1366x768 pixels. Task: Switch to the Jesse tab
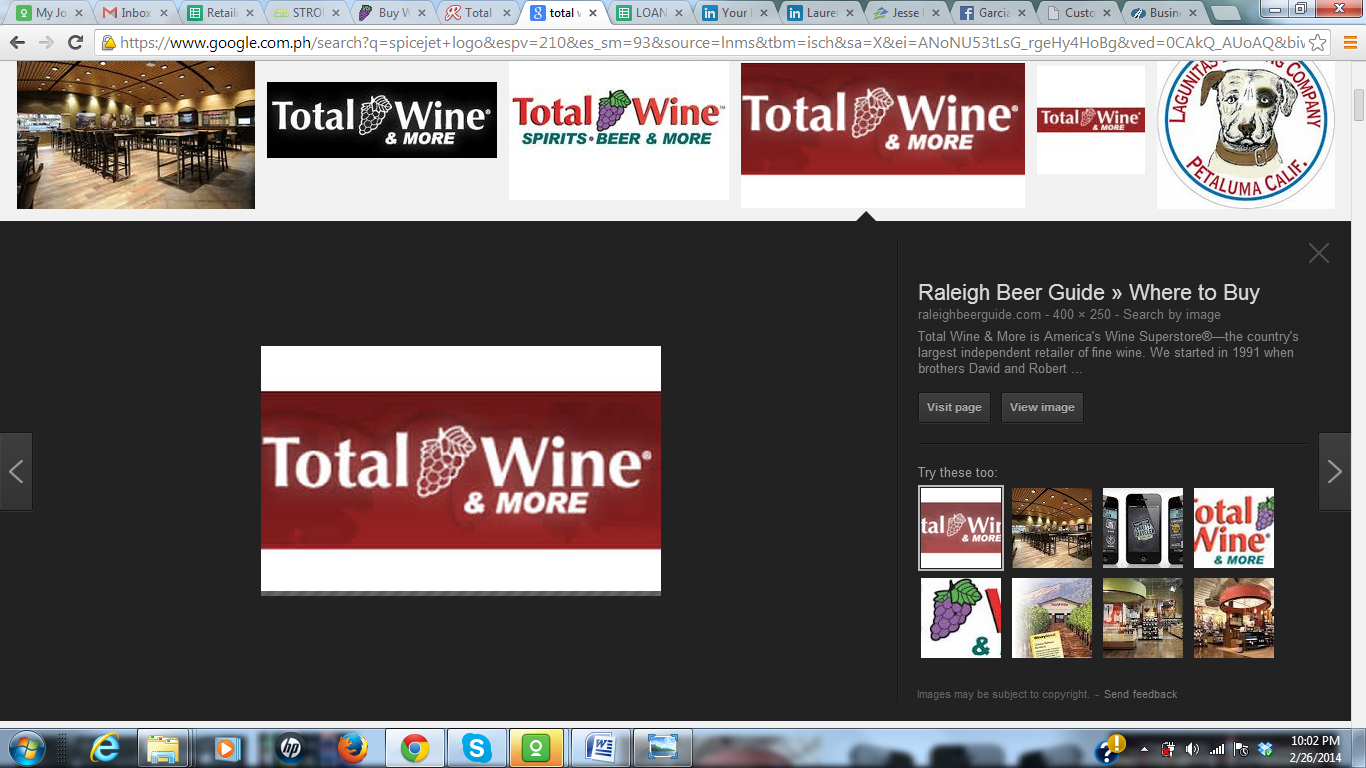[x=909, y=13]
